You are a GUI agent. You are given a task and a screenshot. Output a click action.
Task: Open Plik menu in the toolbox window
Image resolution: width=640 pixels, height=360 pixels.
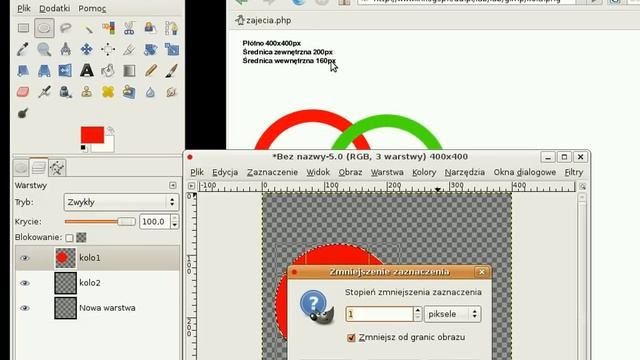pos(24,8)
